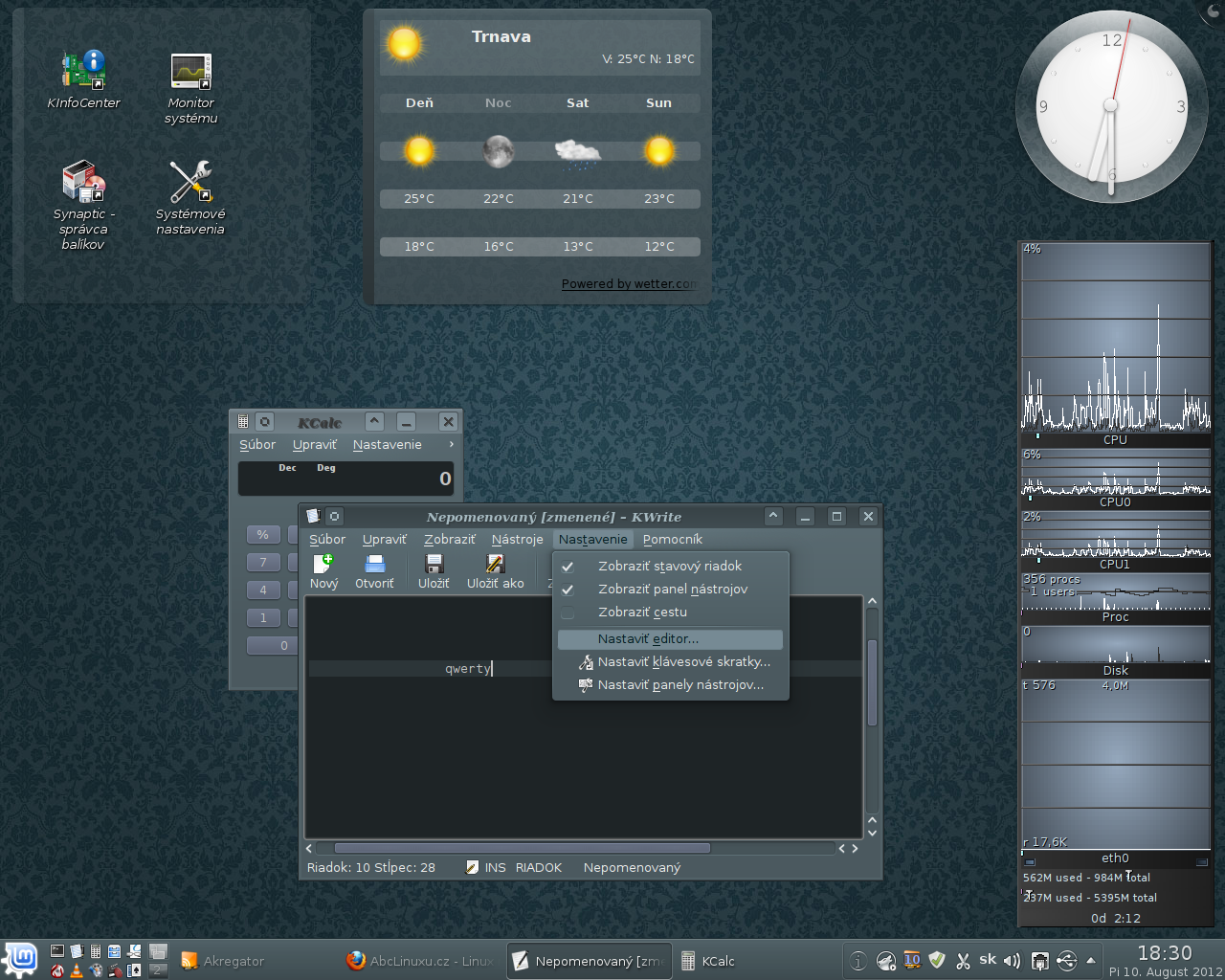
Task: Launch VLC cone icon in quick launcher
Action: pyautogui.click(x=77, y=970)
